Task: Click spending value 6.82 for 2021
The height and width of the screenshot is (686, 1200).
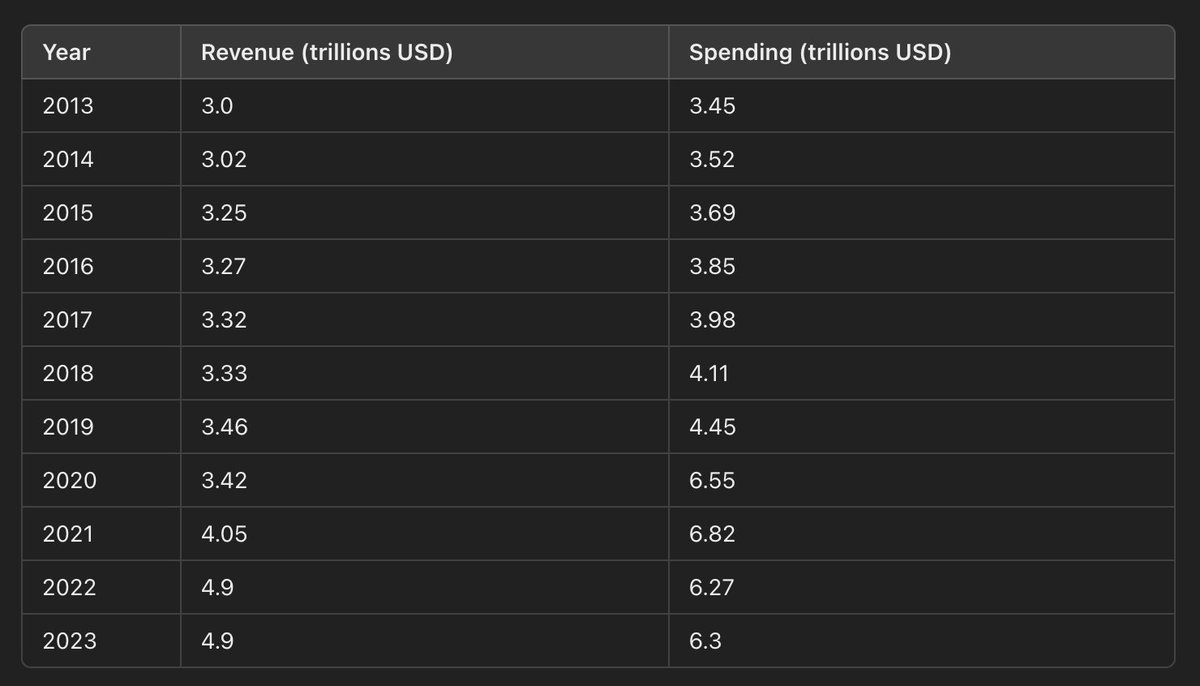Action: (712, 534)
